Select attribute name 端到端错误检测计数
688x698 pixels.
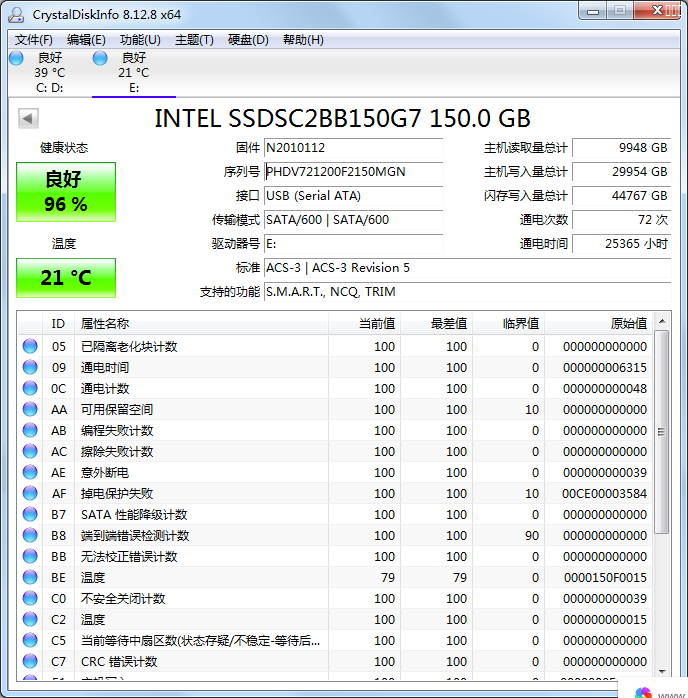tap(135, 536)
